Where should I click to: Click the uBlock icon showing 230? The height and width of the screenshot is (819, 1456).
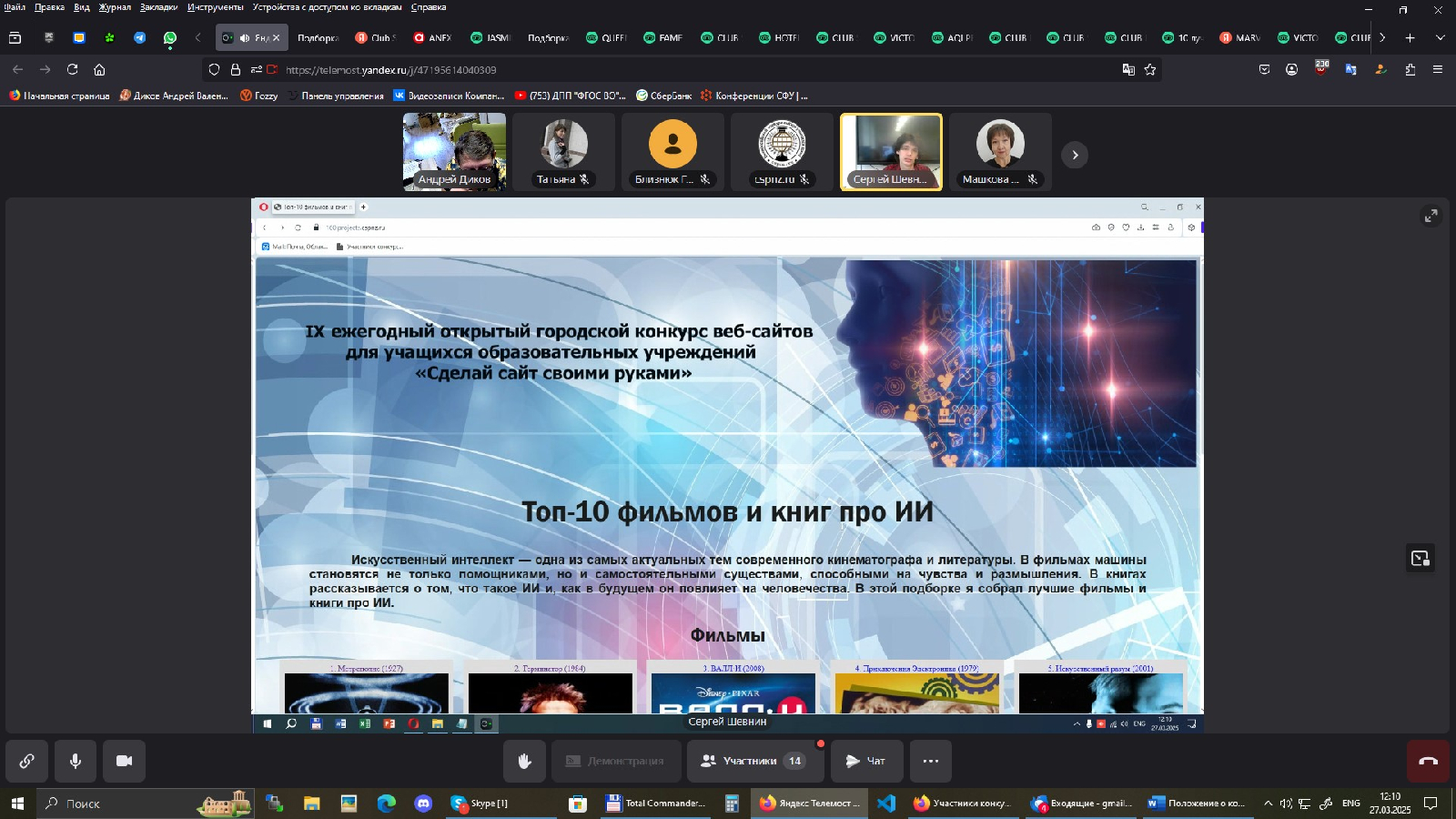(x=1321, y=69)
